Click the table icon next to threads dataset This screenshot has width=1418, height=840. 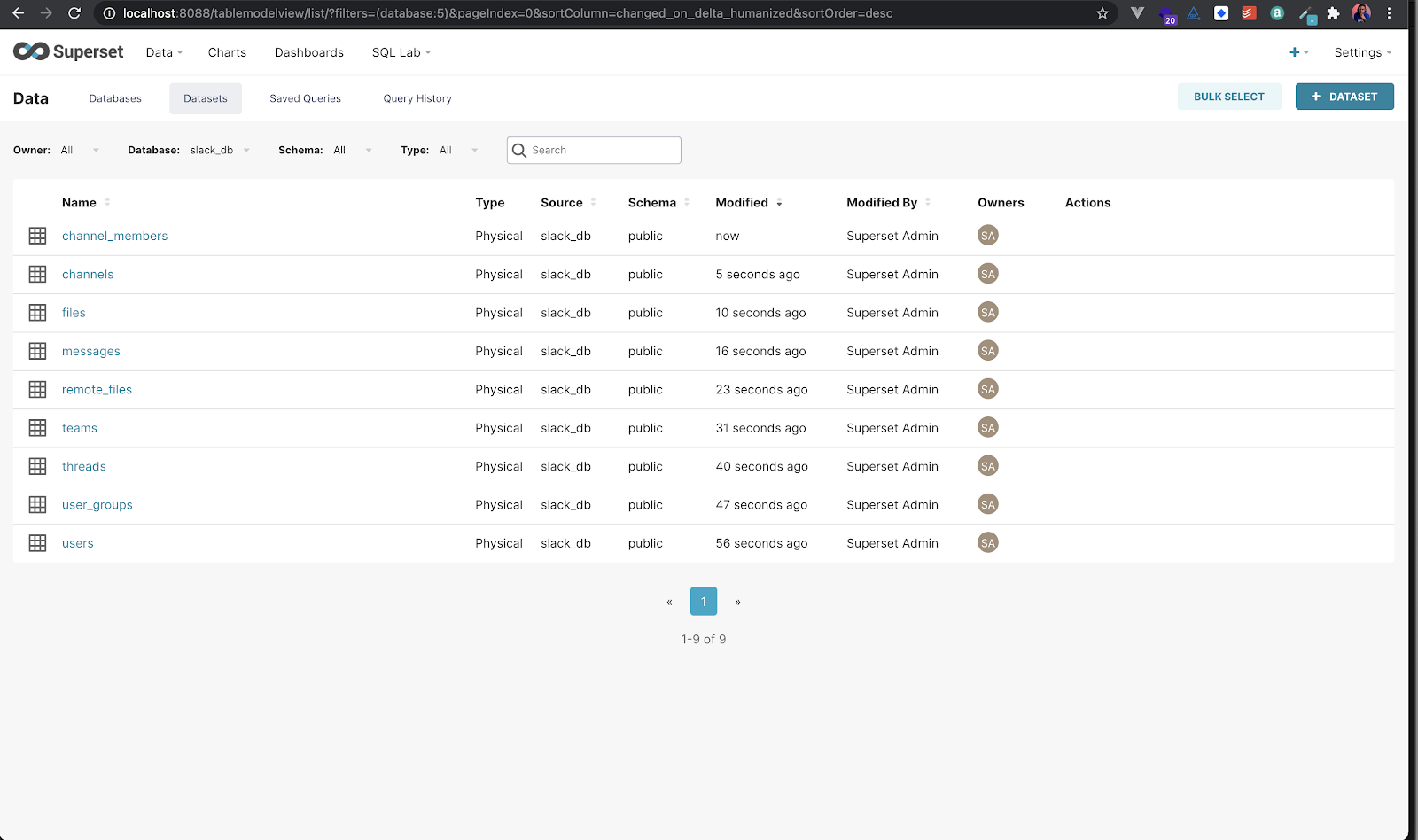pyautogui.click(x=37, y=465)
